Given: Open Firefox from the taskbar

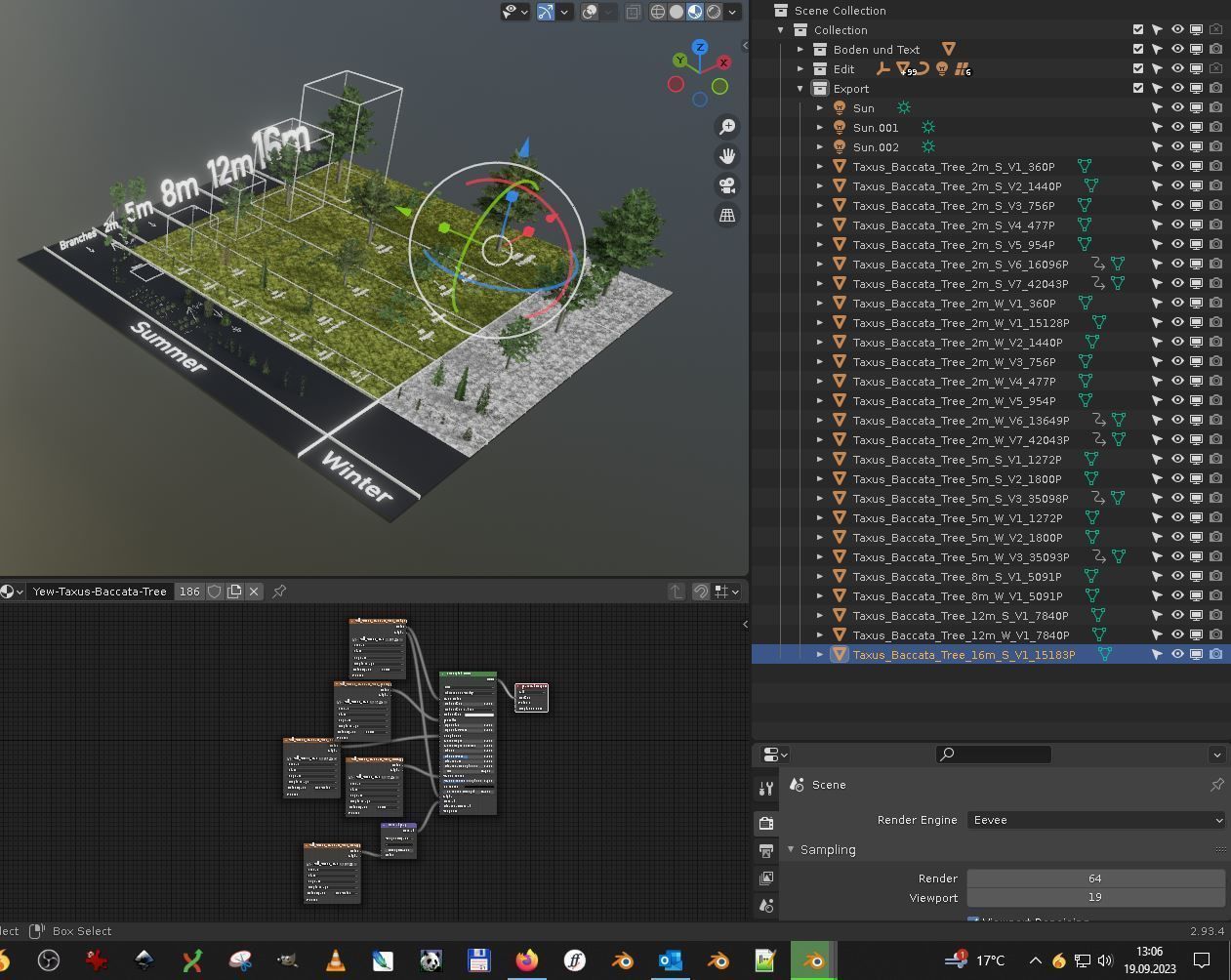Looking at the screenshot, I should click(526, 960).
